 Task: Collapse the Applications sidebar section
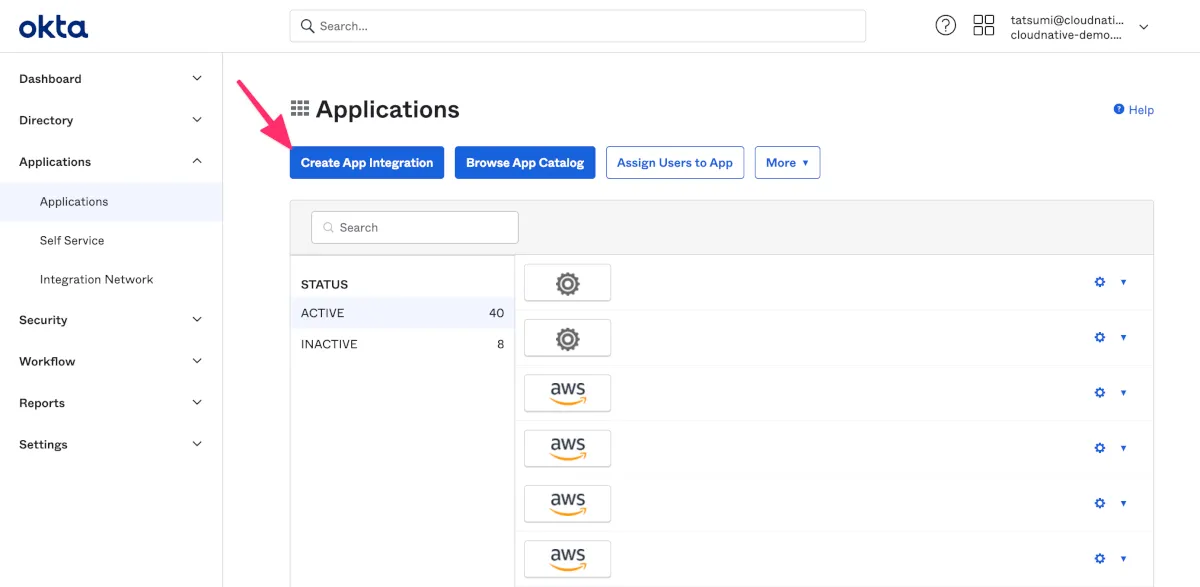(197, 162)
